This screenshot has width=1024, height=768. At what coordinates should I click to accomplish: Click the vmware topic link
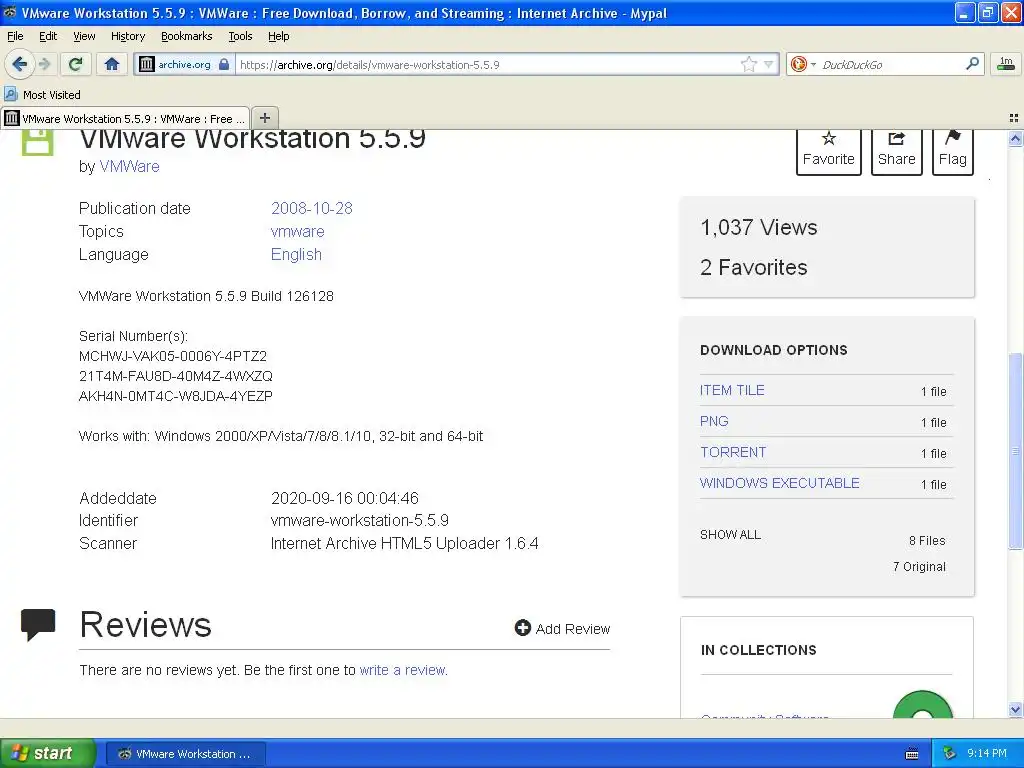pyautogui.click(x=297, y=231)
